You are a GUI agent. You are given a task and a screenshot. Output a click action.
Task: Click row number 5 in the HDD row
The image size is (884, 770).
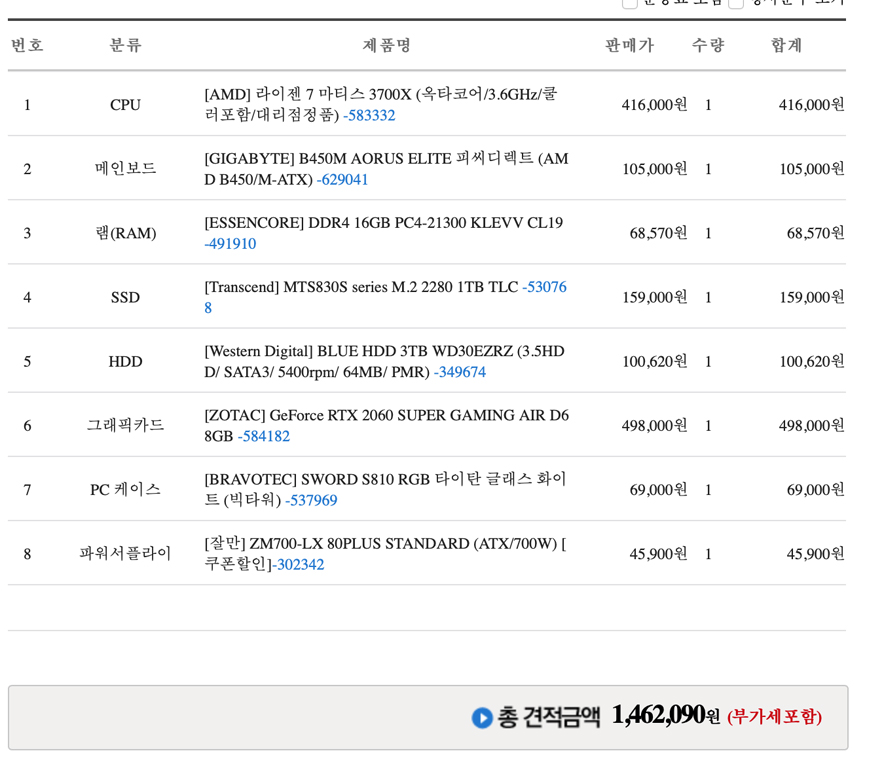click(27, 361)
